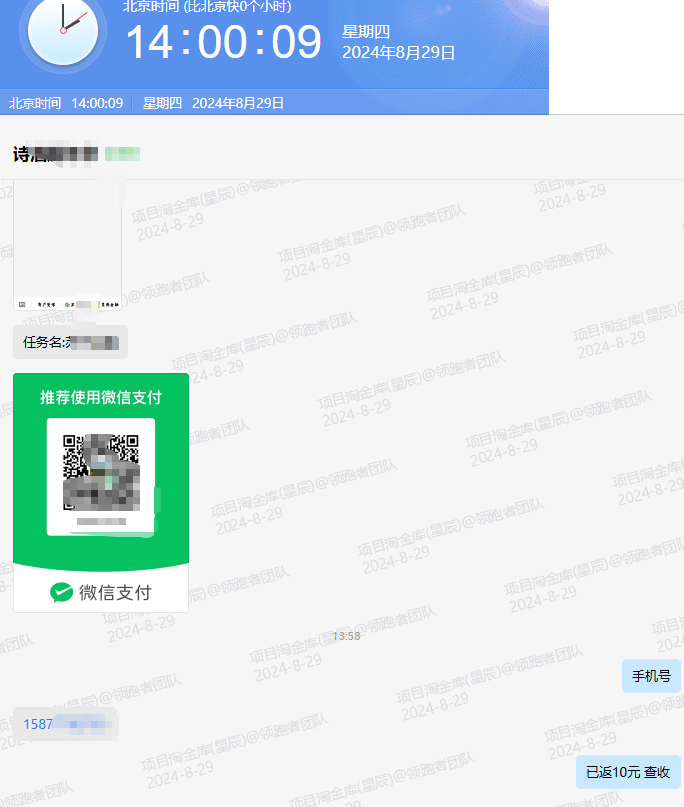The height and width of the screenshot is (807, 684).
Task: Click the green tag next to contact name
Action: tap(122, 154)
